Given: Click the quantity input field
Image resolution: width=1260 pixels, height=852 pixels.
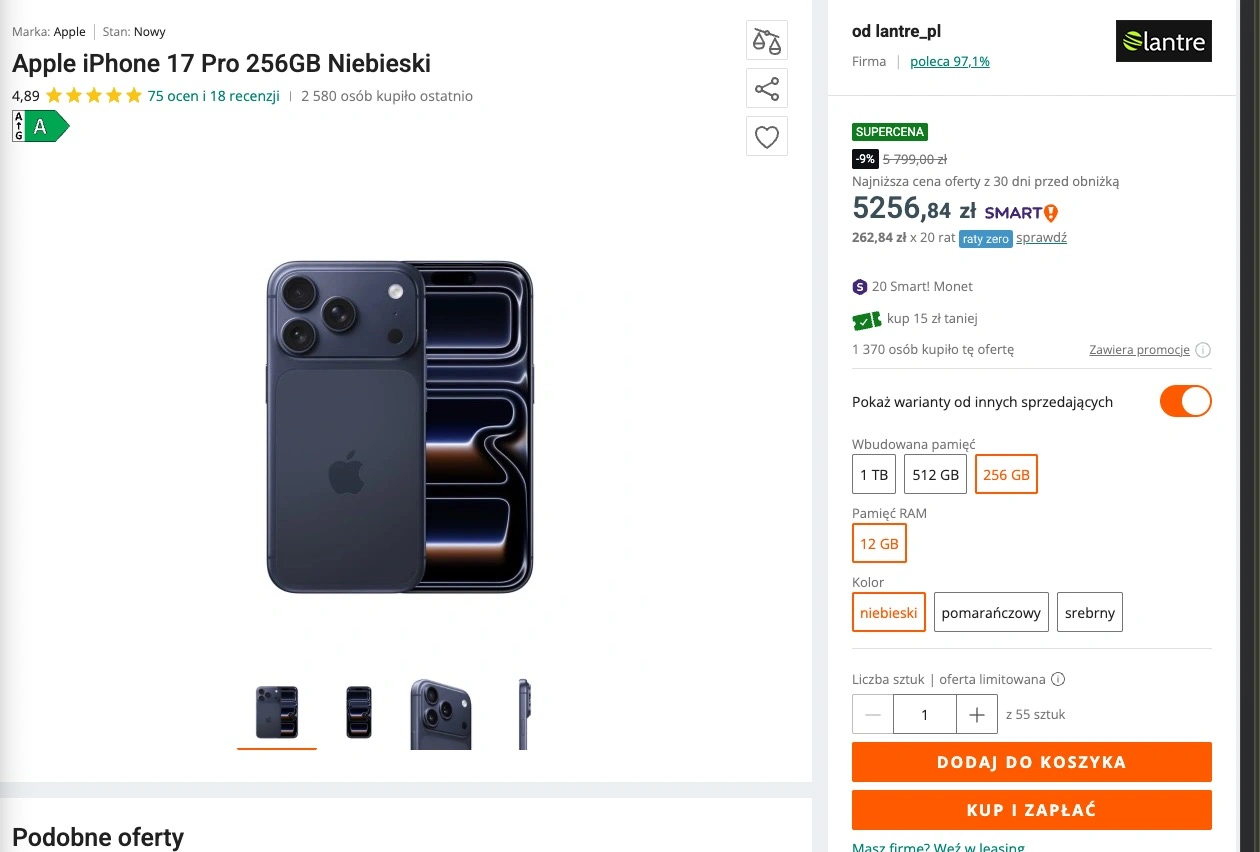Looking at the screenshot, I should (924, 715).
